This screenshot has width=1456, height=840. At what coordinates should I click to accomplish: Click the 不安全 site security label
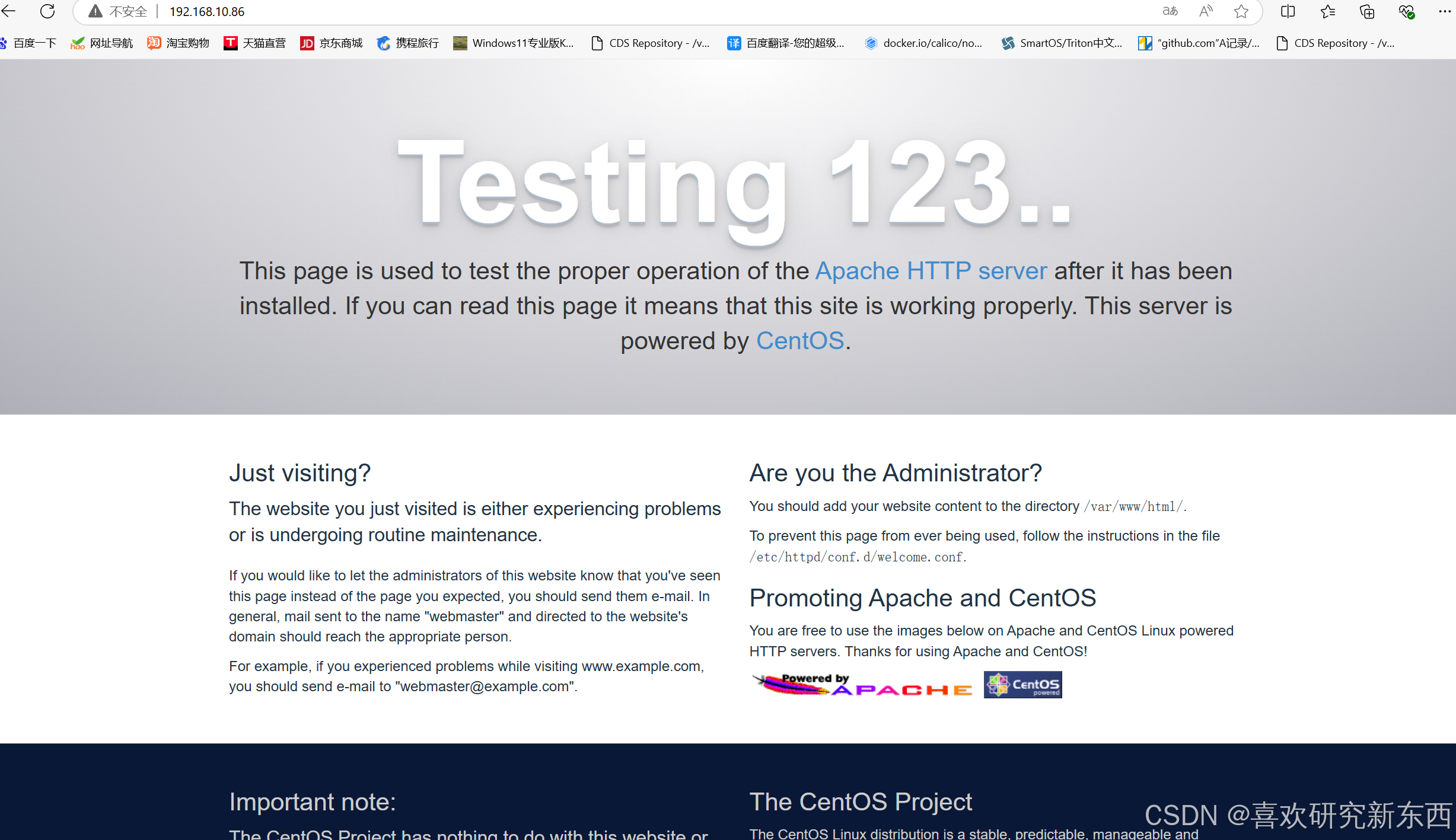[128, 11]
